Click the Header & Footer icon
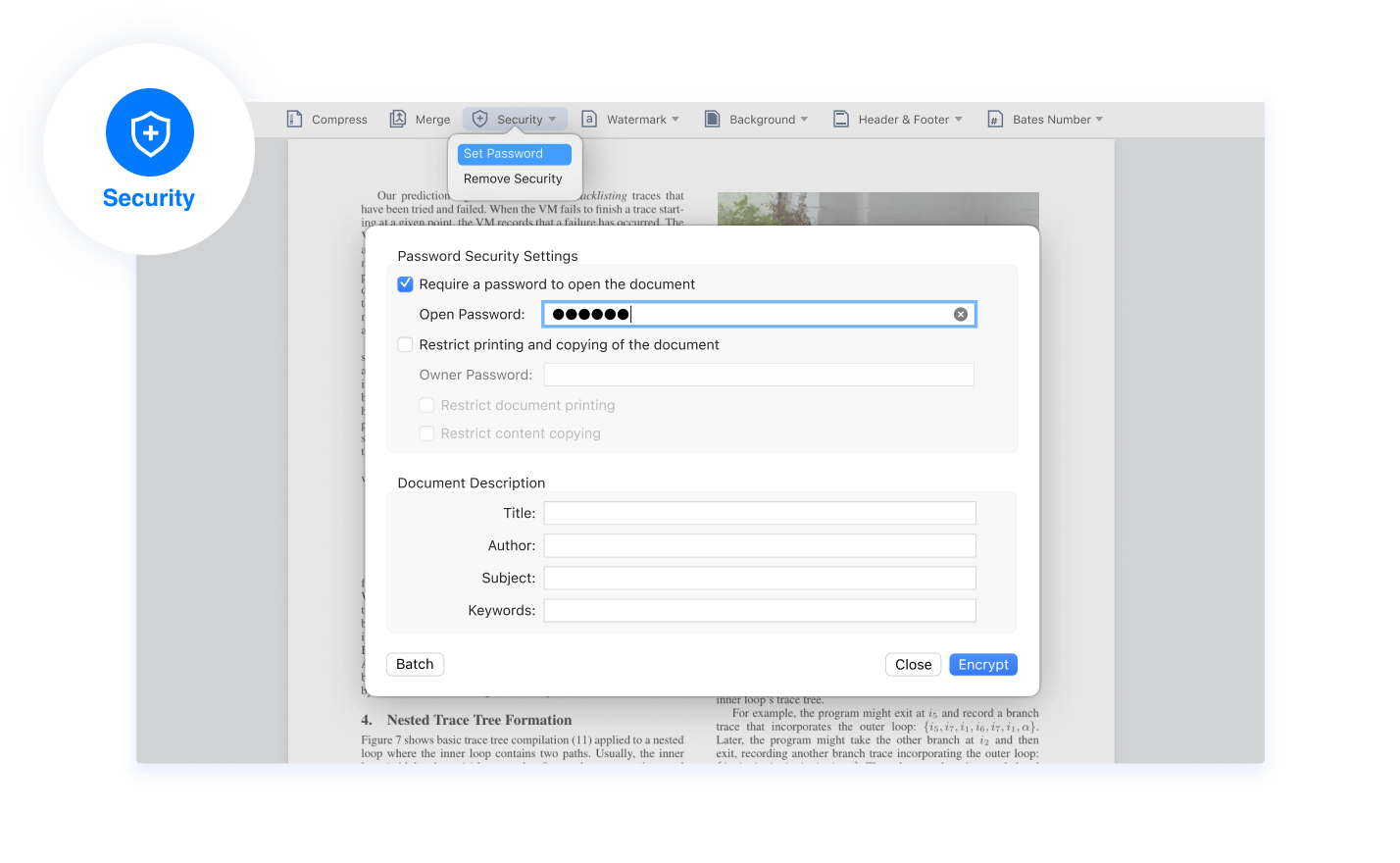The width and height of the screenshot is (1400, 863). (x=841, y=119)
